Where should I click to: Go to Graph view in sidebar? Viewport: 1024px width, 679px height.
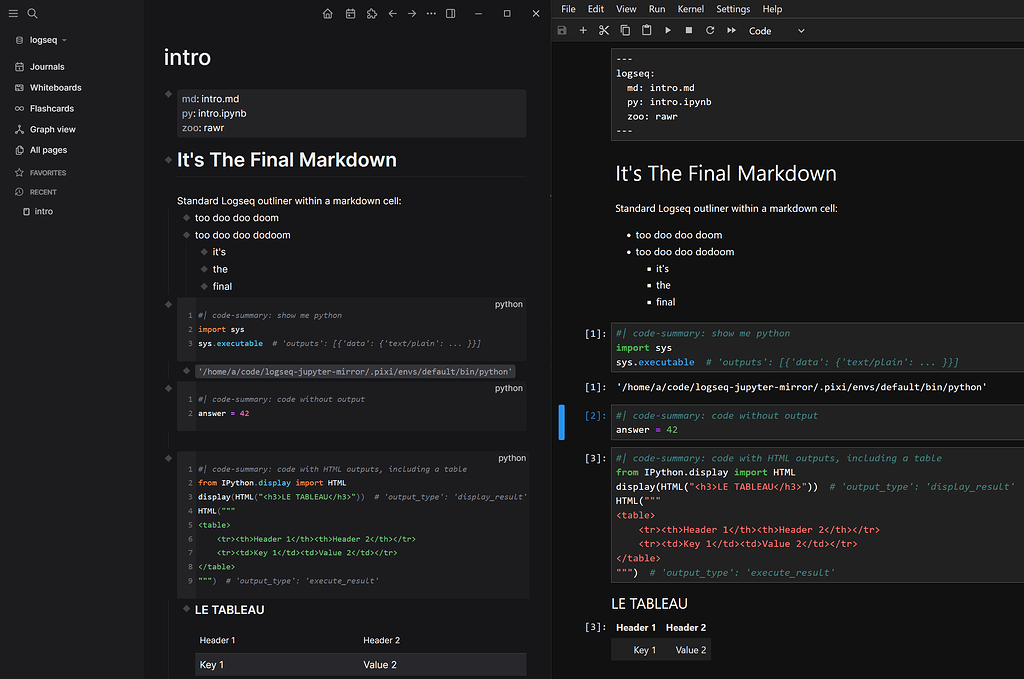52,129
